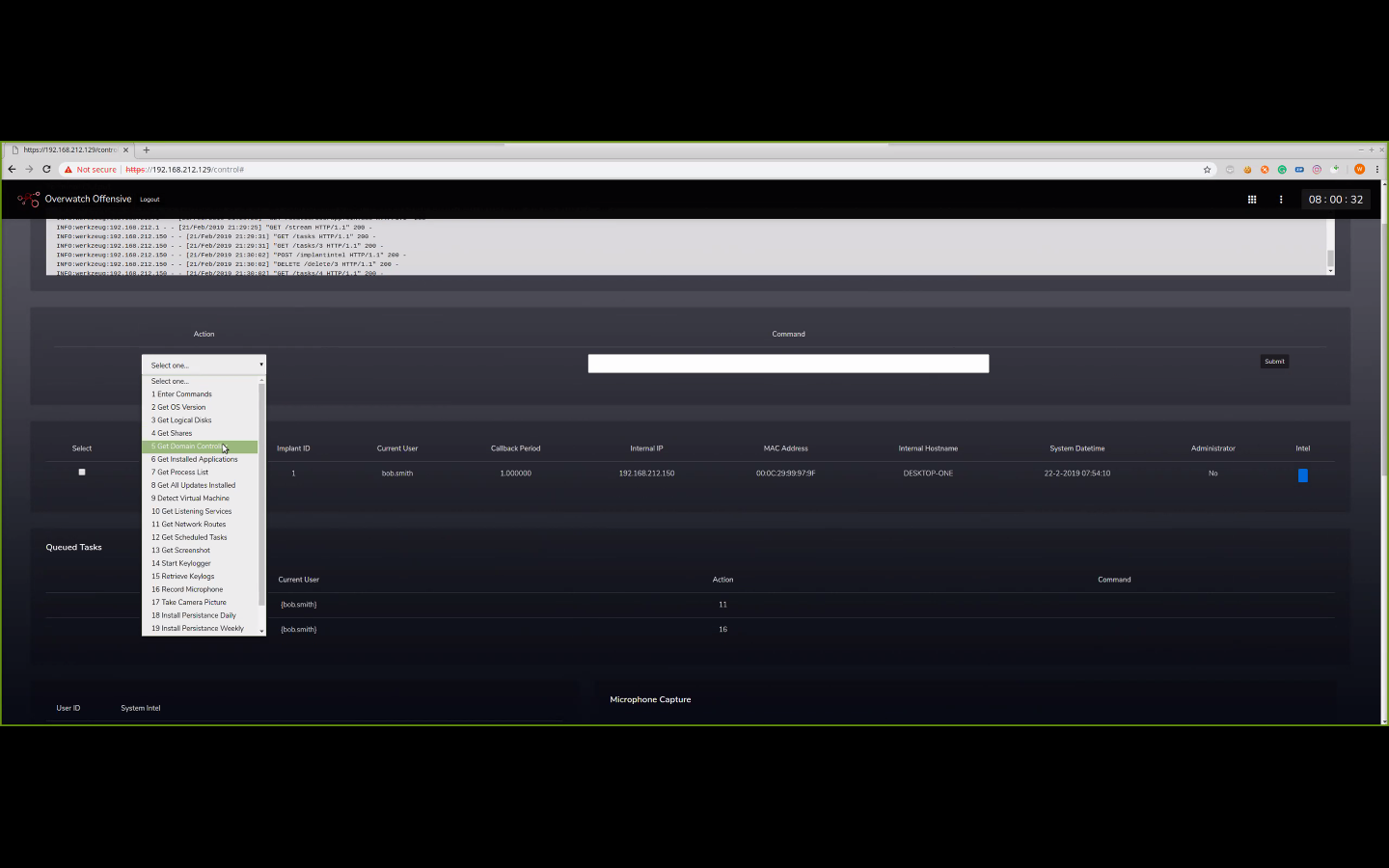Click into the Command text field
The image size is (1389, 868).
[x=788, y=364]
